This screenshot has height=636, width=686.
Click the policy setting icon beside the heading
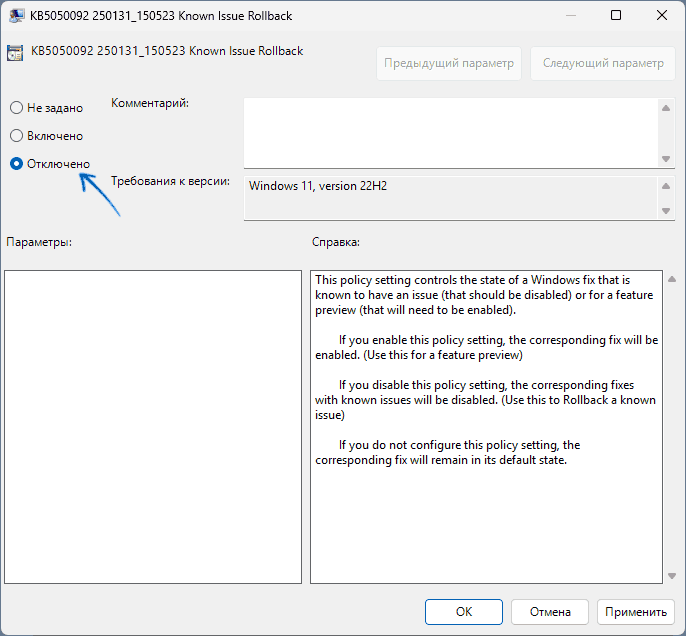tap(15, 53)
